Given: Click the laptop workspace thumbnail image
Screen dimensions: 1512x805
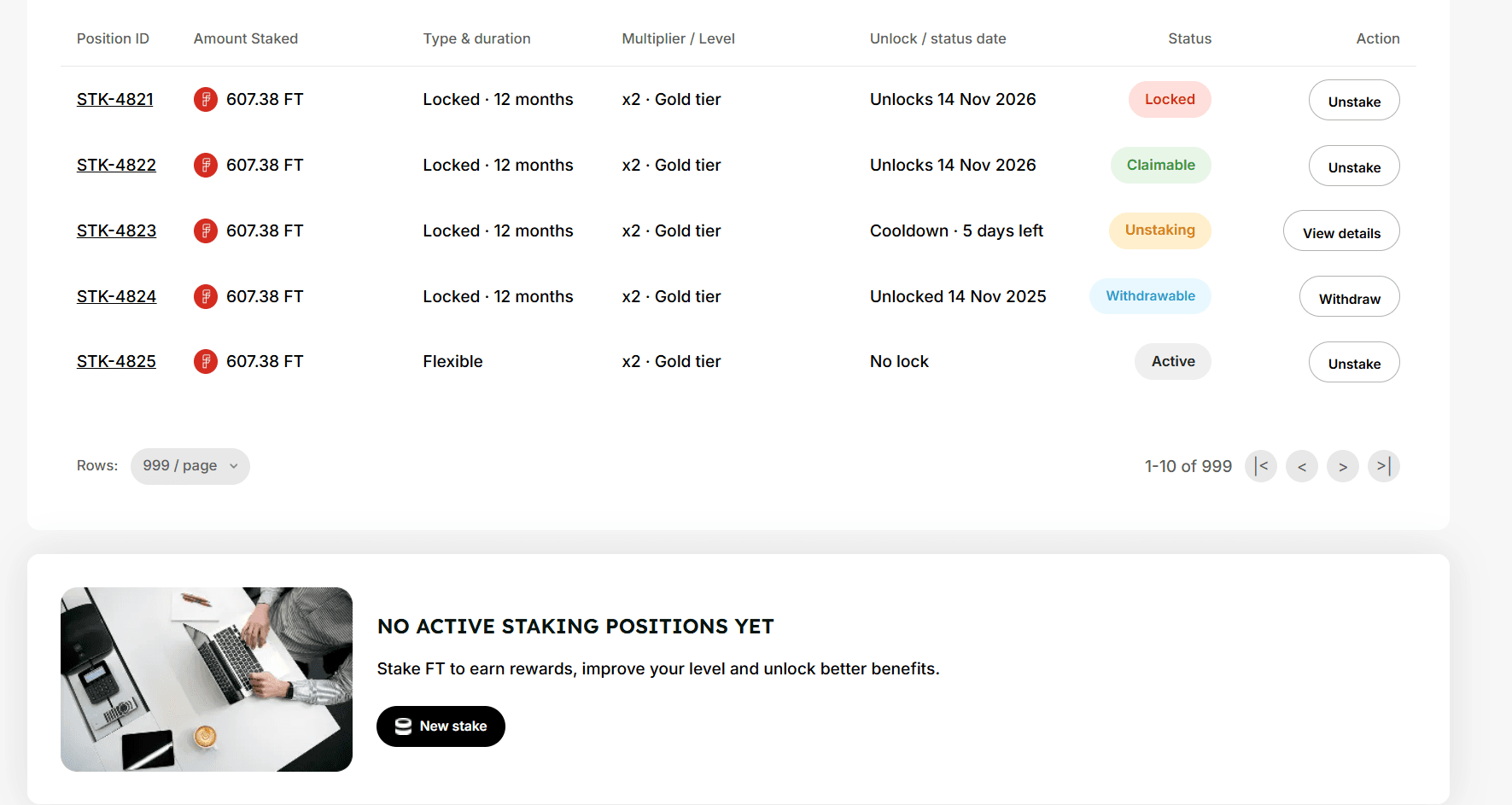Looking at the screenshot, I should click(206, 679).
